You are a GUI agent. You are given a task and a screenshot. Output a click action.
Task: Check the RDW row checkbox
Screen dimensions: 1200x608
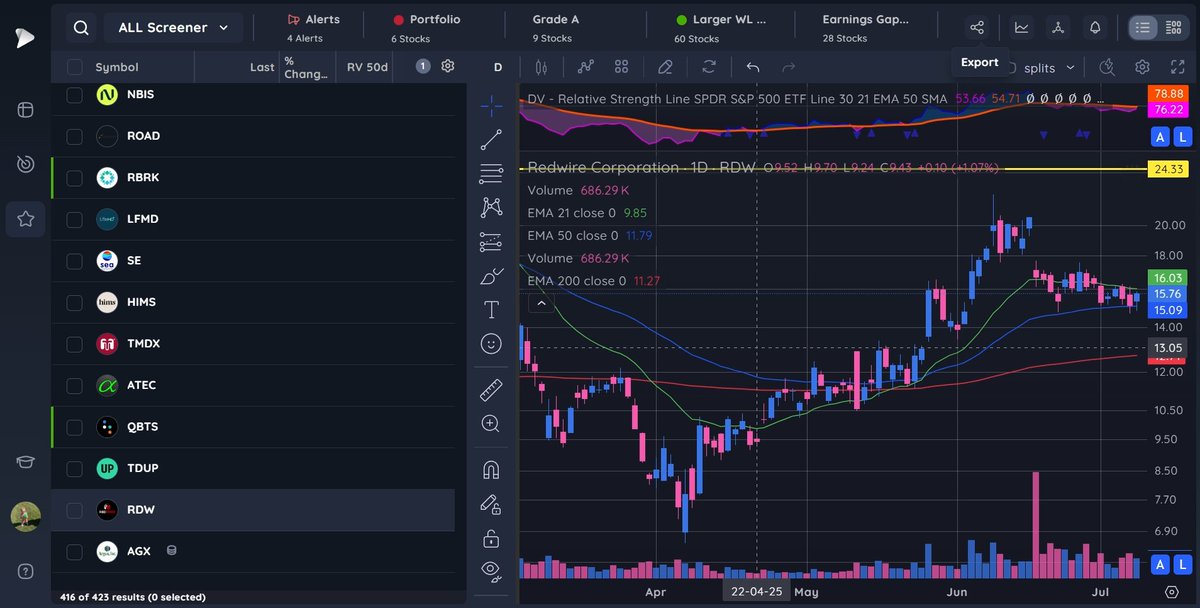pyautogui.click(x=74, y=510)
